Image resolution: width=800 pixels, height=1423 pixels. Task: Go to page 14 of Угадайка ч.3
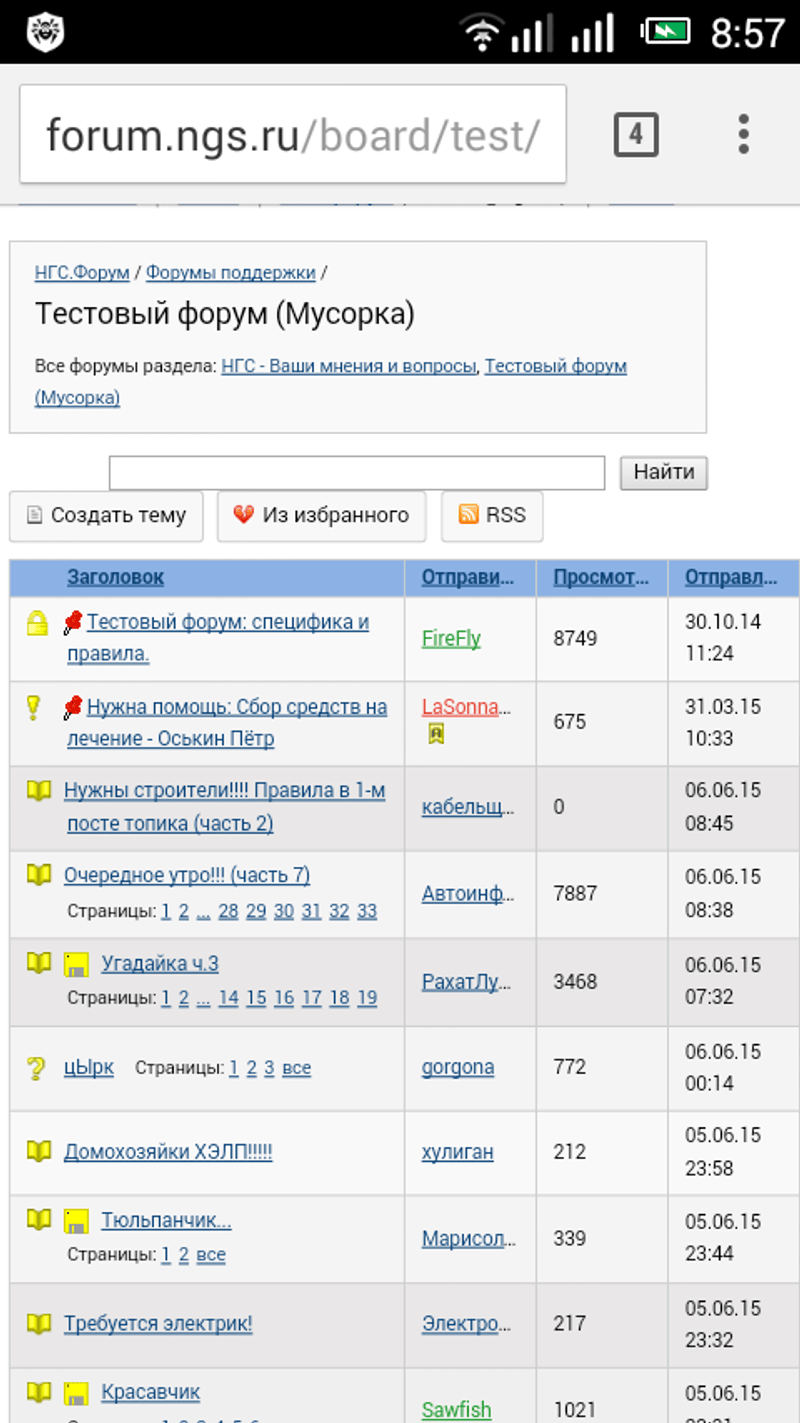click(x=229, y=998)
